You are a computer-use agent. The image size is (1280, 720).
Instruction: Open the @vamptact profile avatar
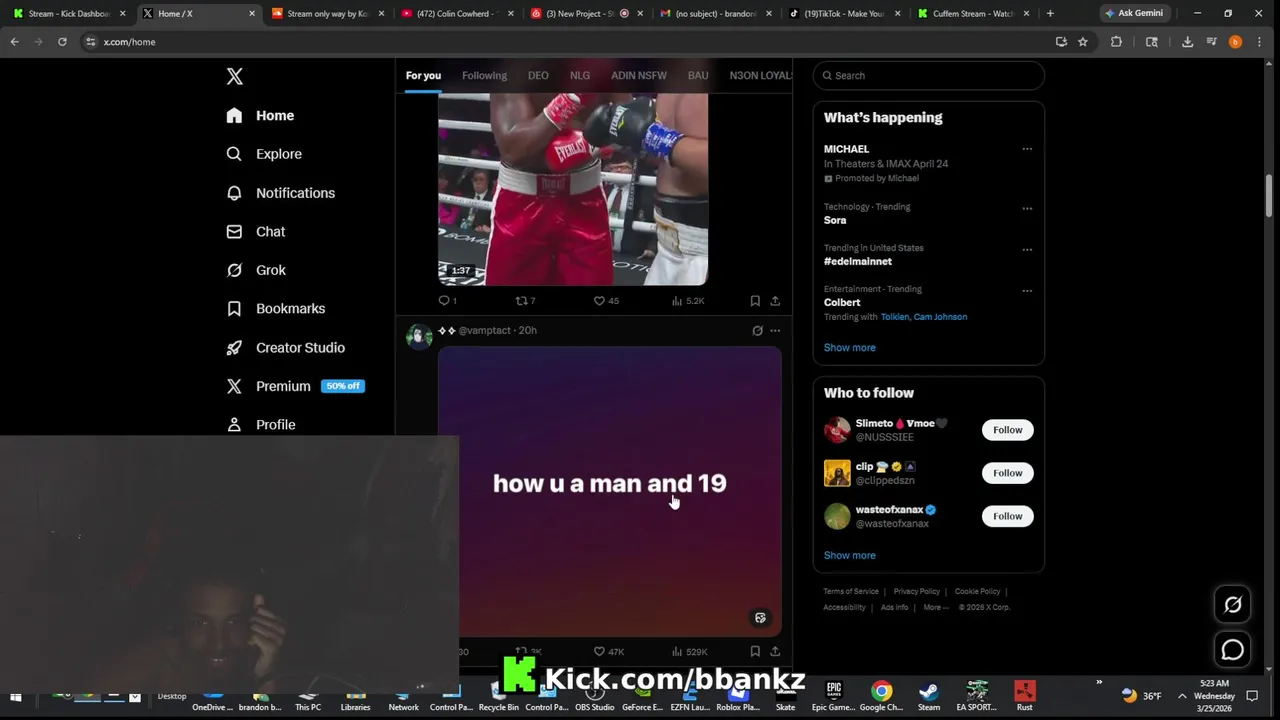(419, 336)
